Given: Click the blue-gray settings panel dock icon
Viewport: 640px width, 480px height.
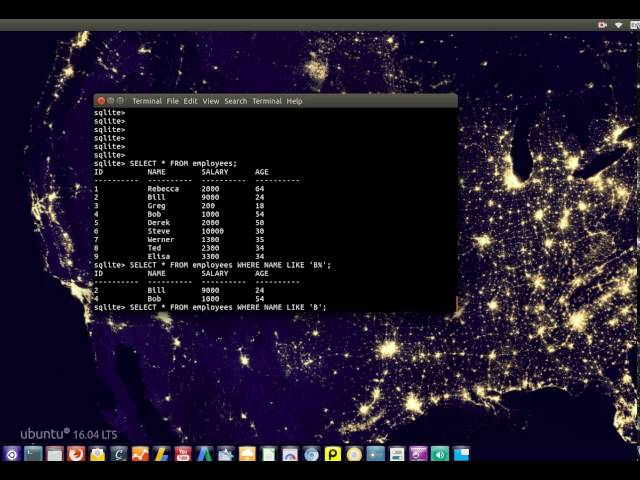Looking at the screenshot, I should pyautogui.click(x=376, y=454).
